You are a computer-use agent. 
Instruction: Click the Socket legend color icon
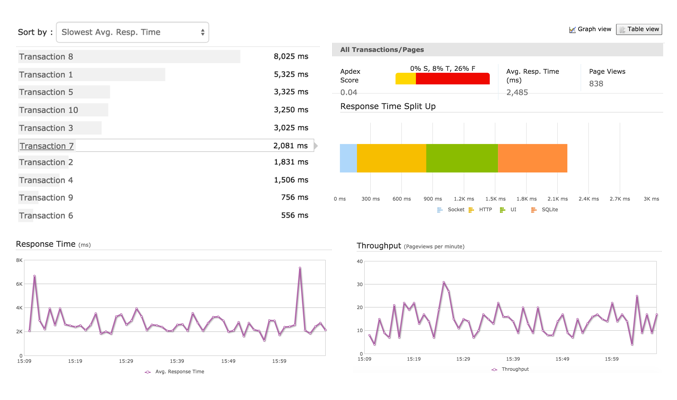point(440,210)
